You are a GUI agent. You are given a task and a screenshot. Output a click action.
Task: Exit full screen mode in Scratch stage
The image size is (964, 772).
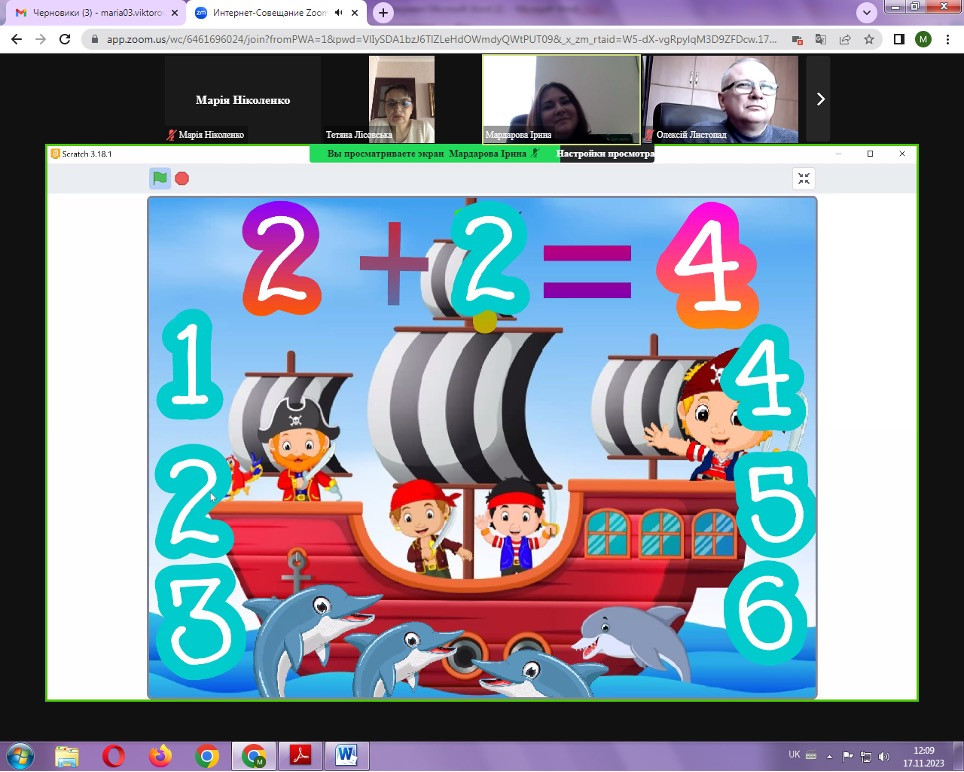click(804, 178)
